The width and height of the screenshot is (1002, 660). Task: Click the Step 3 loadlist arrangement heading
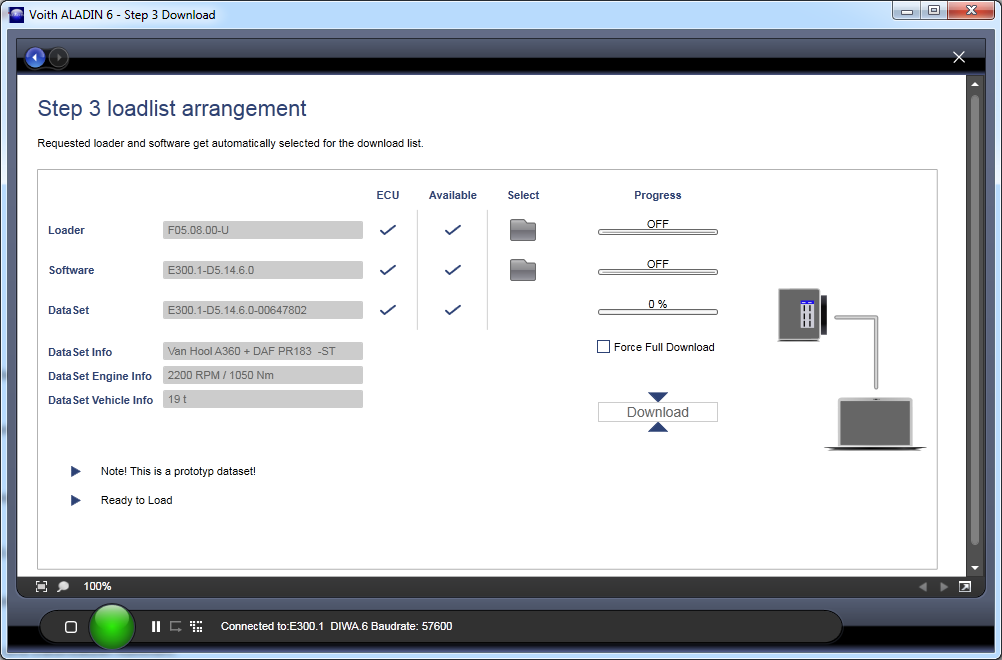(172, 109)
